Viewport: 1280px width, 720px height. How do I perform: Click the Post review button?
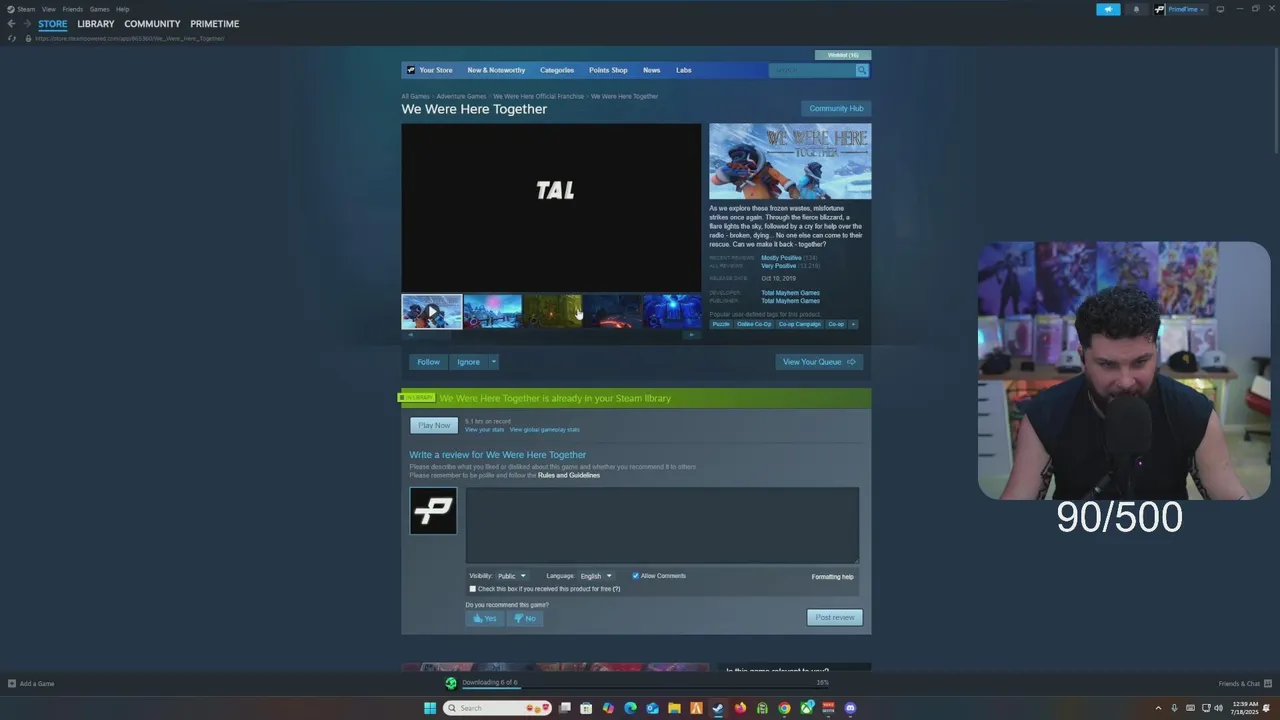point(835,617)
